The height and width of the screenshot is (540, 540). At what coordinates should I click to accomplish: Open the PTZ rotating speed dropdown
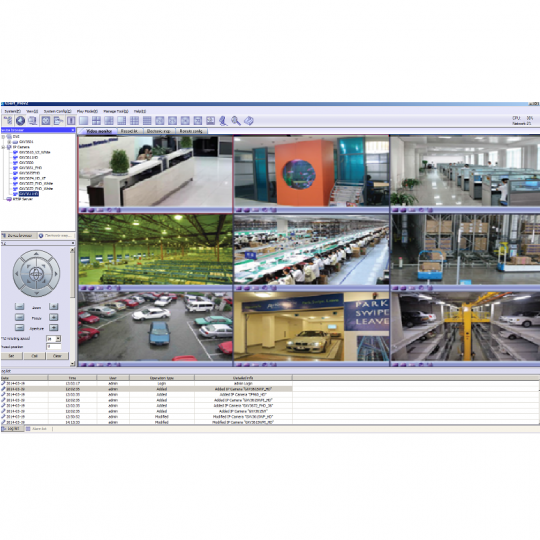58,339
